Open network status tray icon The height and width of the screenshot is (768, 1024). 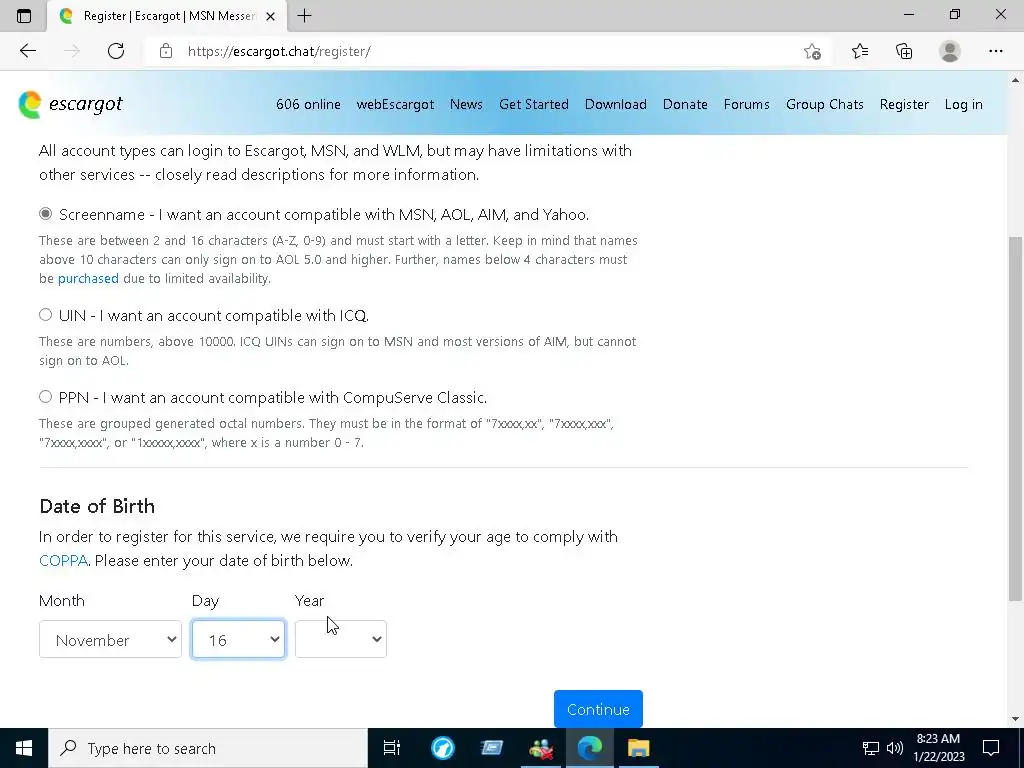pyautogui.click(x=871, y=748)
